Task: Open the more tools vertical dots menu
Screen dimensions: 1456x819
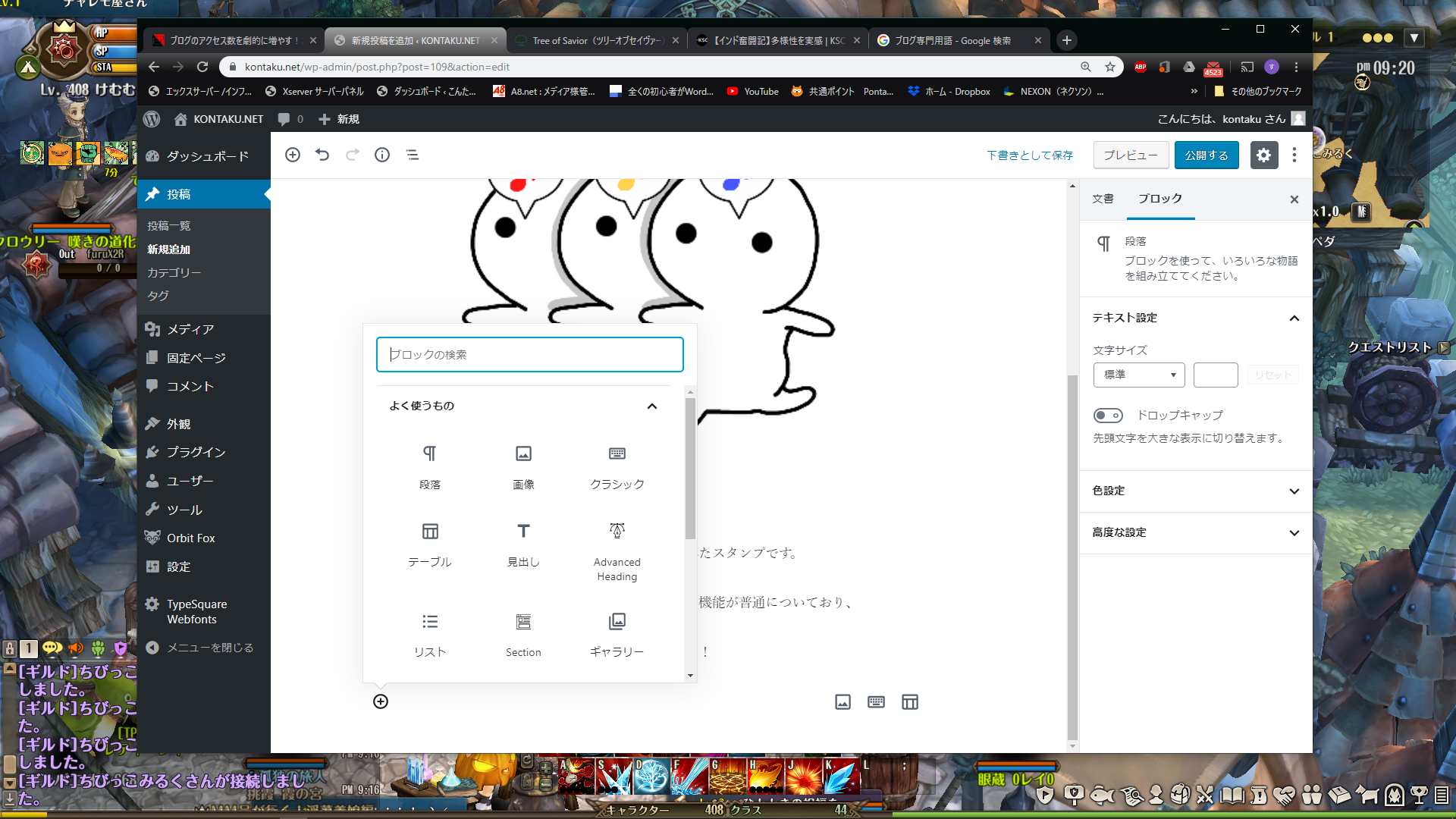Action: click(1294, 155)
